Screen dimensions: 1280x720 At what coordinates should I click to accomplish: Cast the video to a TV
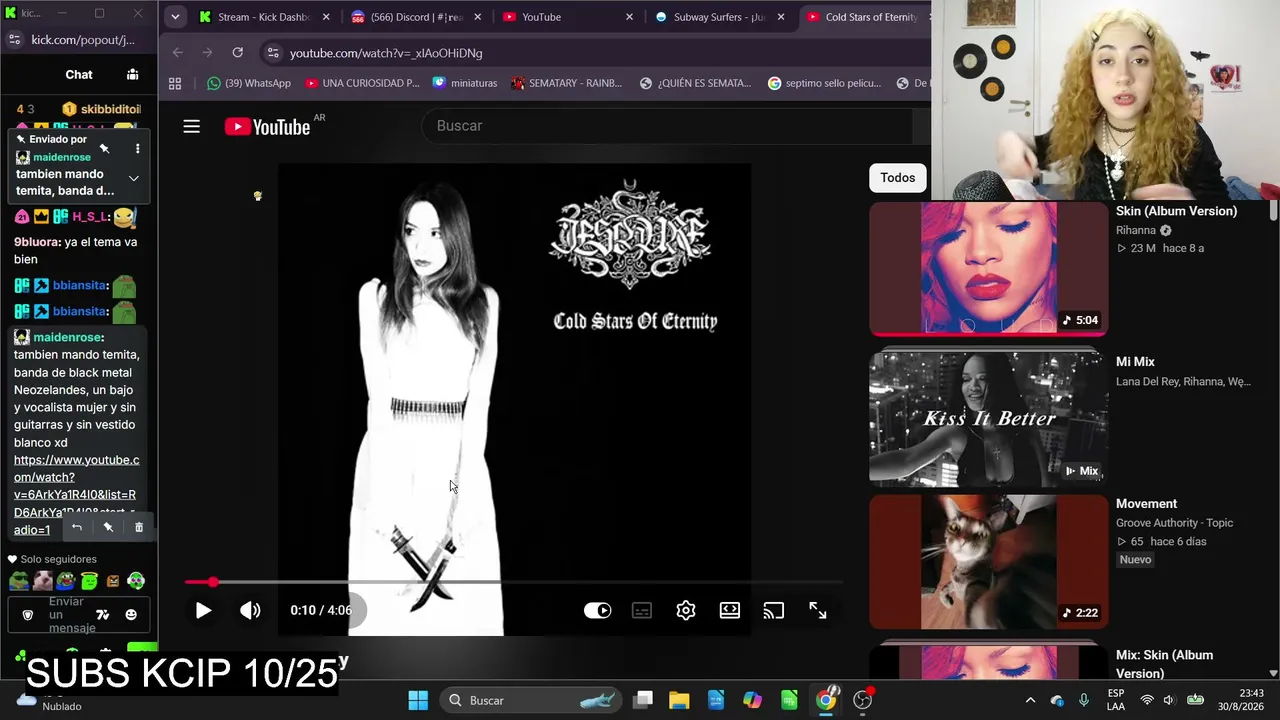point(774,610)
